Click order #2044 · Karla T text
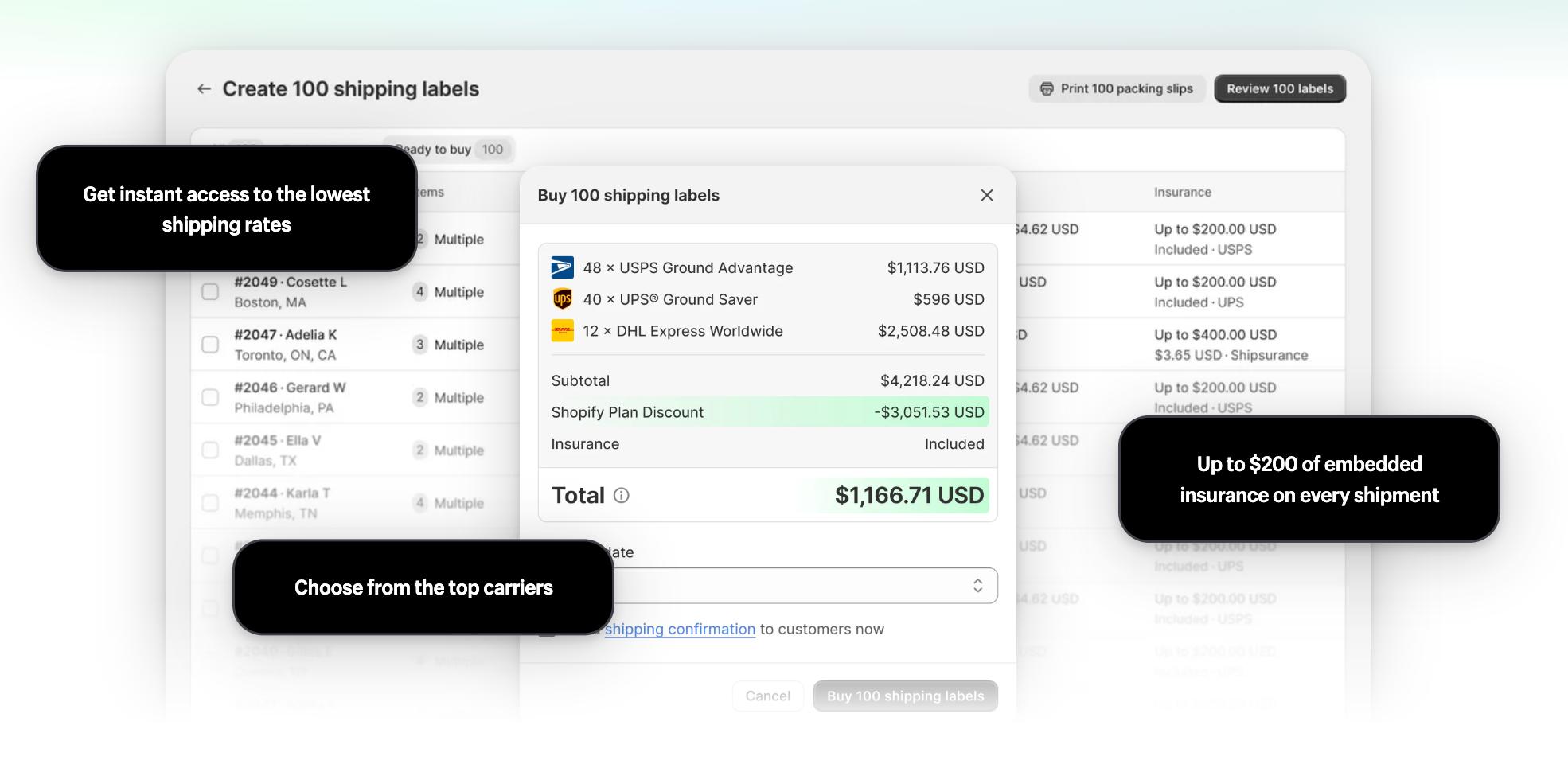 click(x=283, y=493)
